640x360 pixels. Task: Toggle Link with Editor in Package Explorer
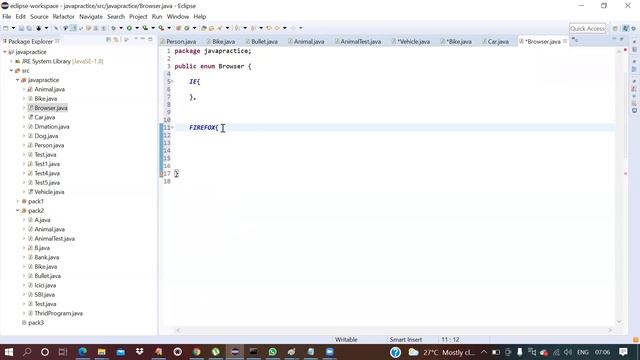click(x=116, y=40)
